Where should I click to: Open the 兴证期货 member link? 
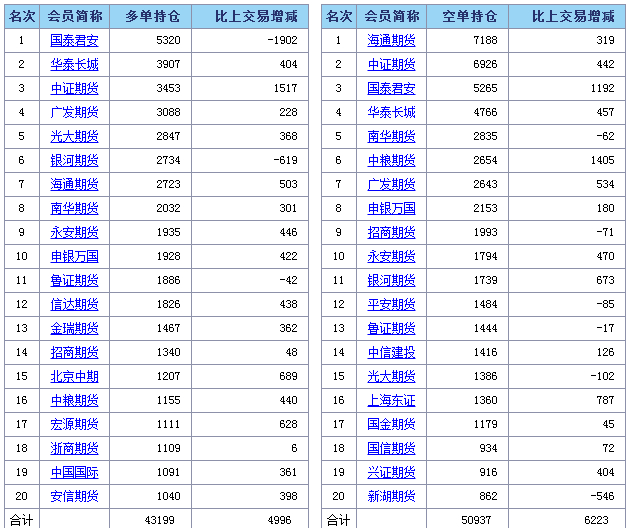pos(391,472)
